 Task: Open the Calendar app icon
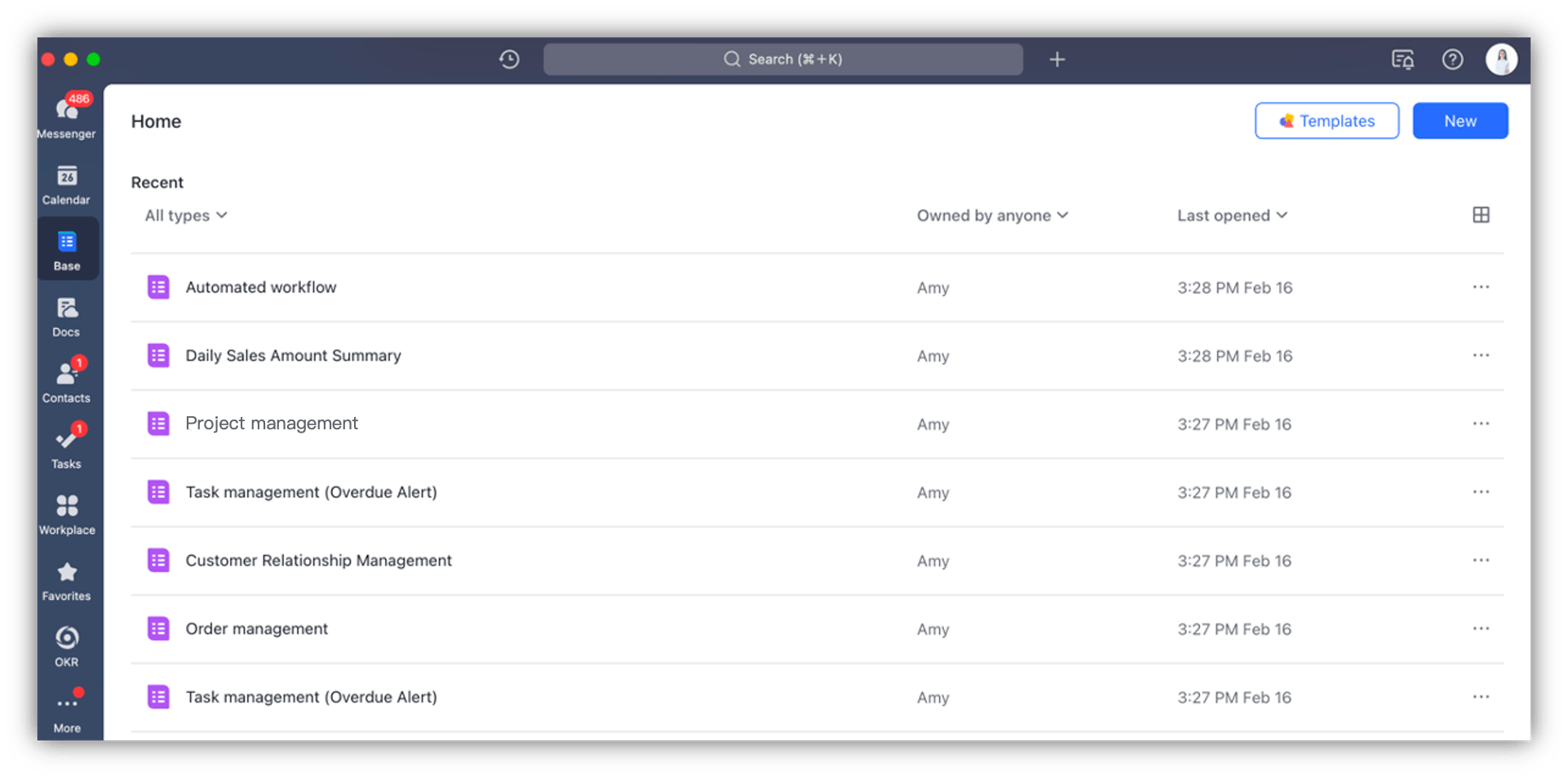67,184
